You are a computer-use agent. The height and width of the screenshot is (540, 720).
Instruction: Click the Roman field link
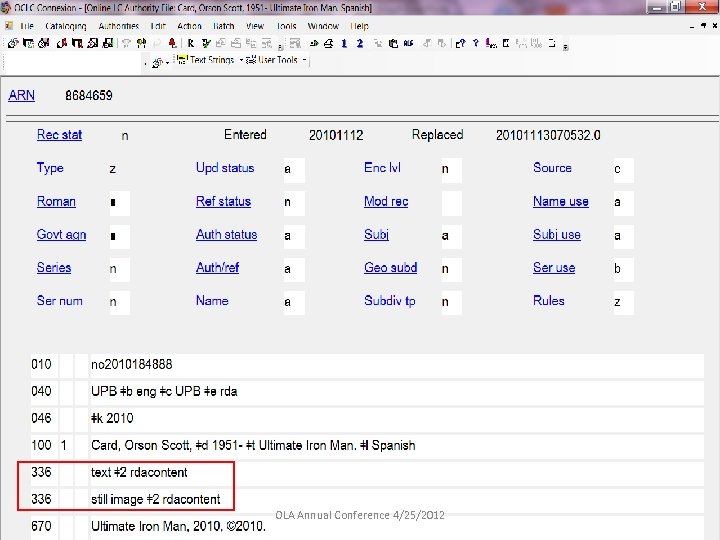click(x=56, y=201)
